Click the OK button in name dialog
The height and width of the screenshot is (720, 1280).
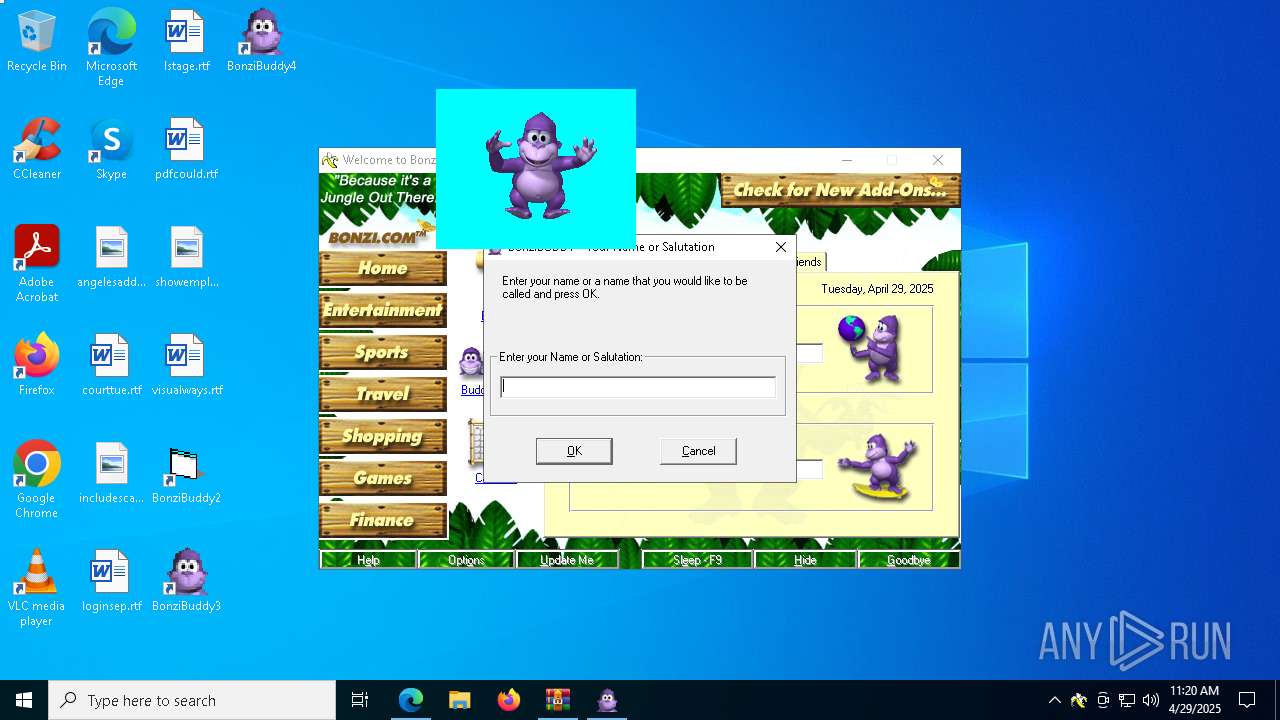click(x=574, y=451)
